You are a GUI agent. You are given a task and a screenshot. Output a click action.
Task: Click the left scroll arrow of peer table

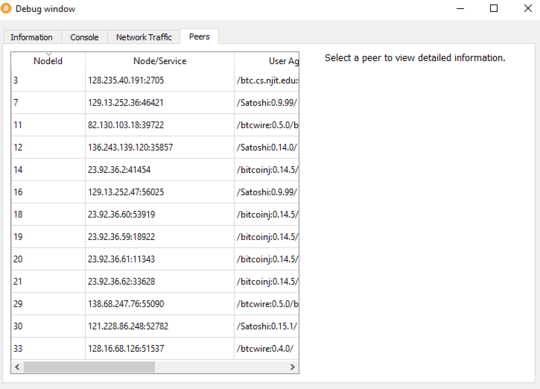(x=17, y=367)
